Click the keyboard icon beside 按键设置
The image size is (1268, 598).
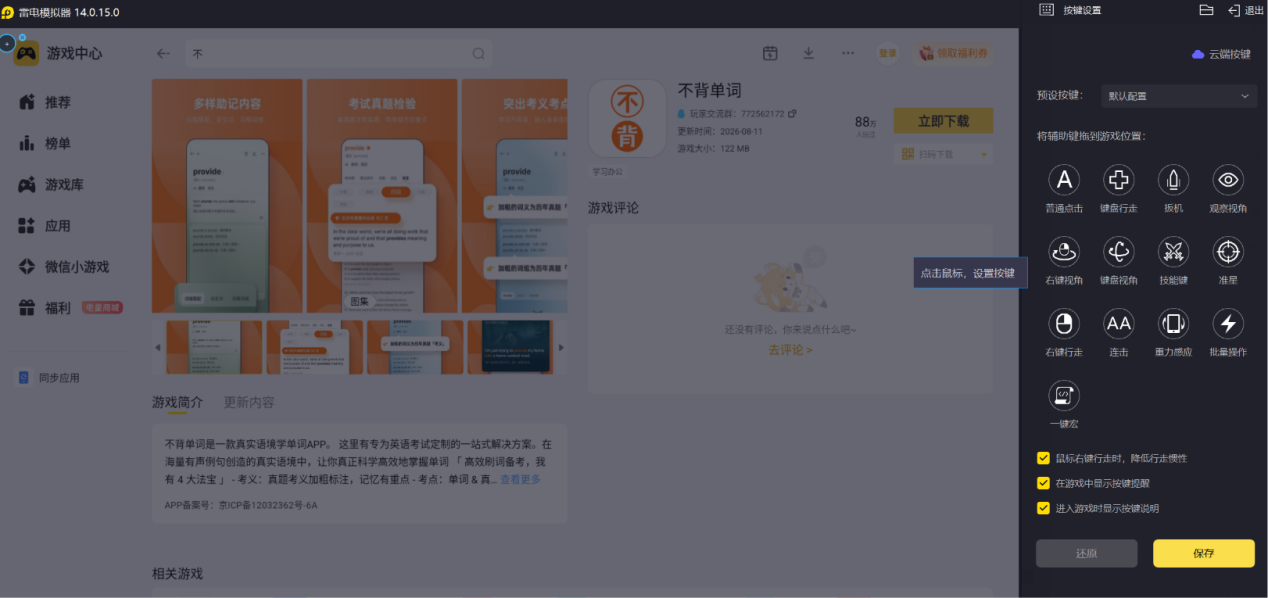point(1046,10)
